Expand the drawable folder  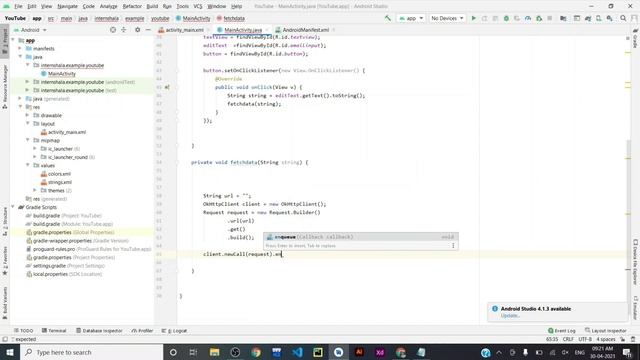28,115
